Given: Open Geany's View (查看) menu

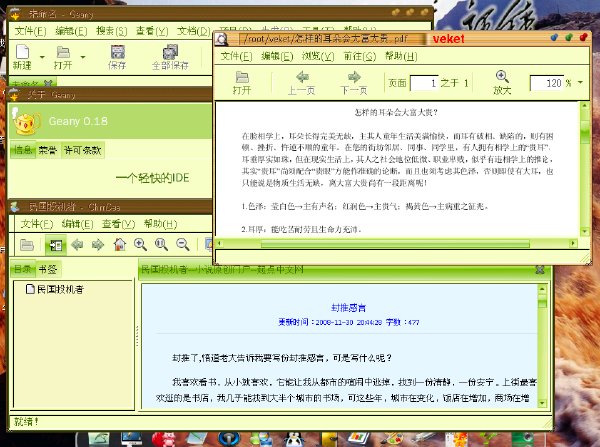Looking at the screenshot, I should (152, 31).
